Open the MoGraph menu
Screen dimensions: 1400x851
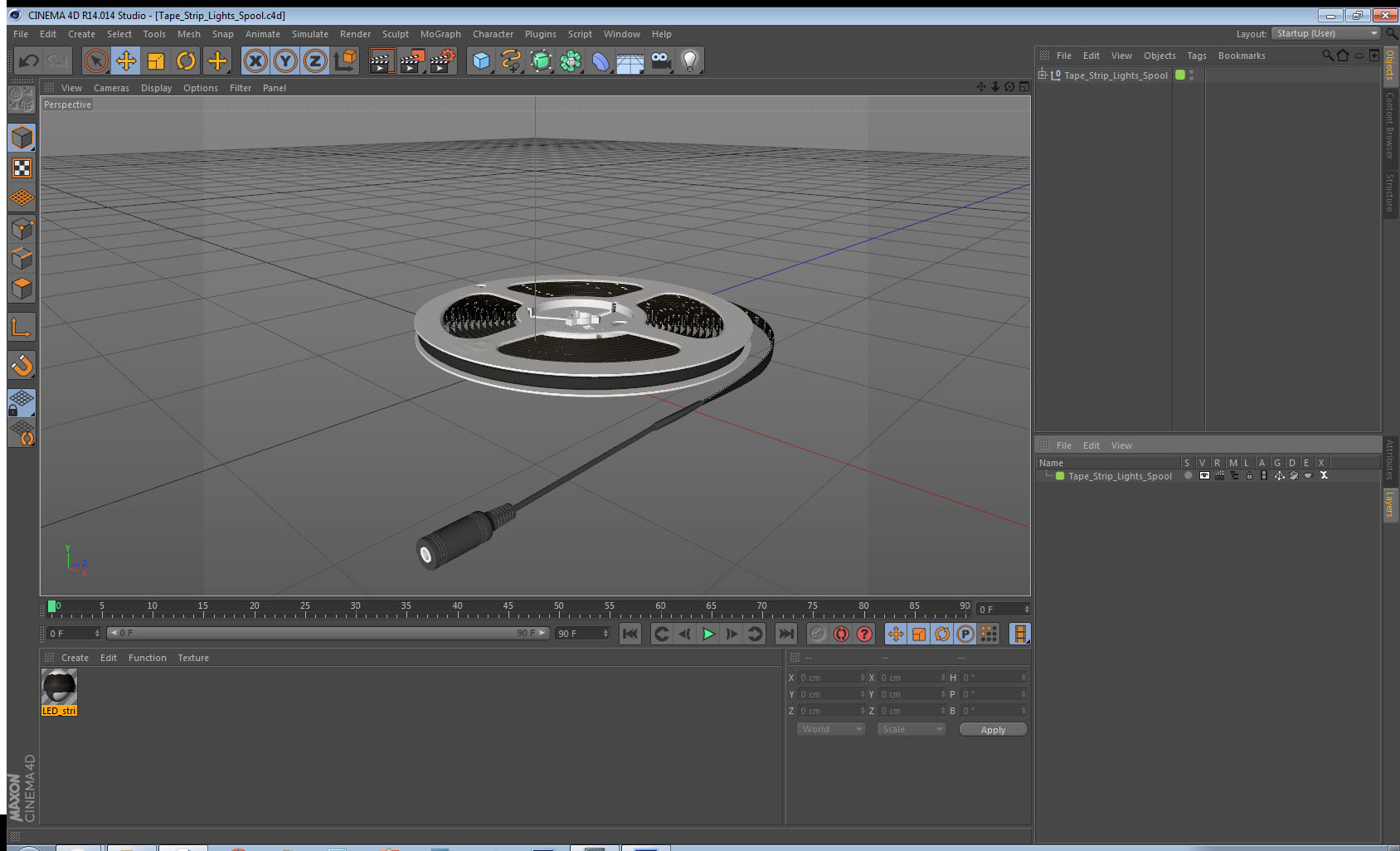tap(440, 34)
